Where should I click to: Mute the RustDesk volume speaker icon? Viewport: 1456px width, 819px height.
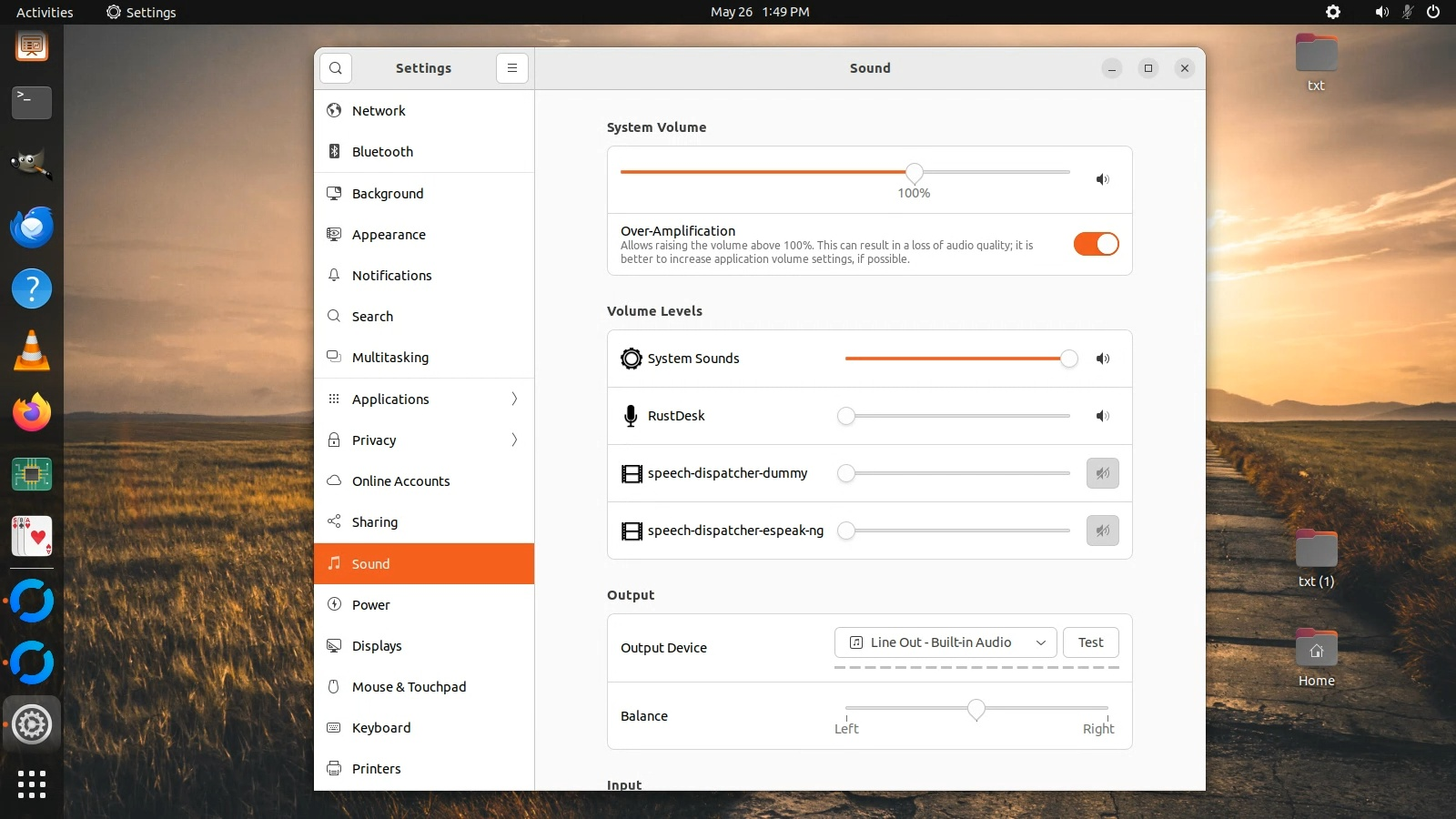point(1102,416)
